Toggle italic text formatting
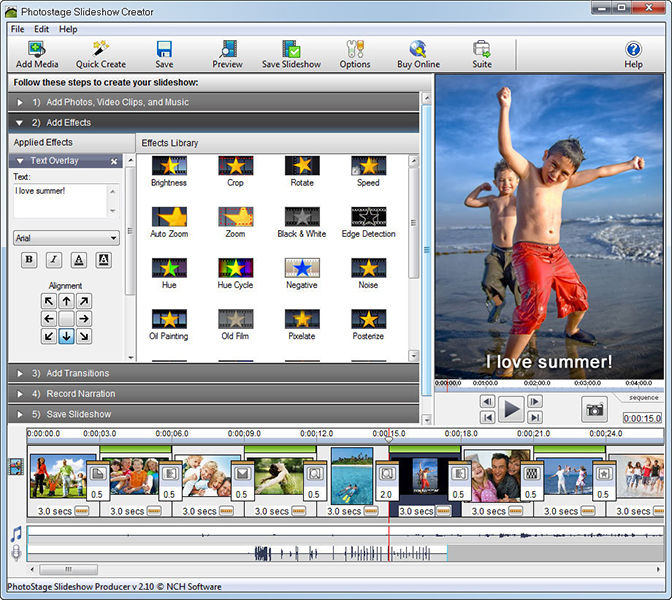Screen dimensions: 672x600 click(54, 260)
